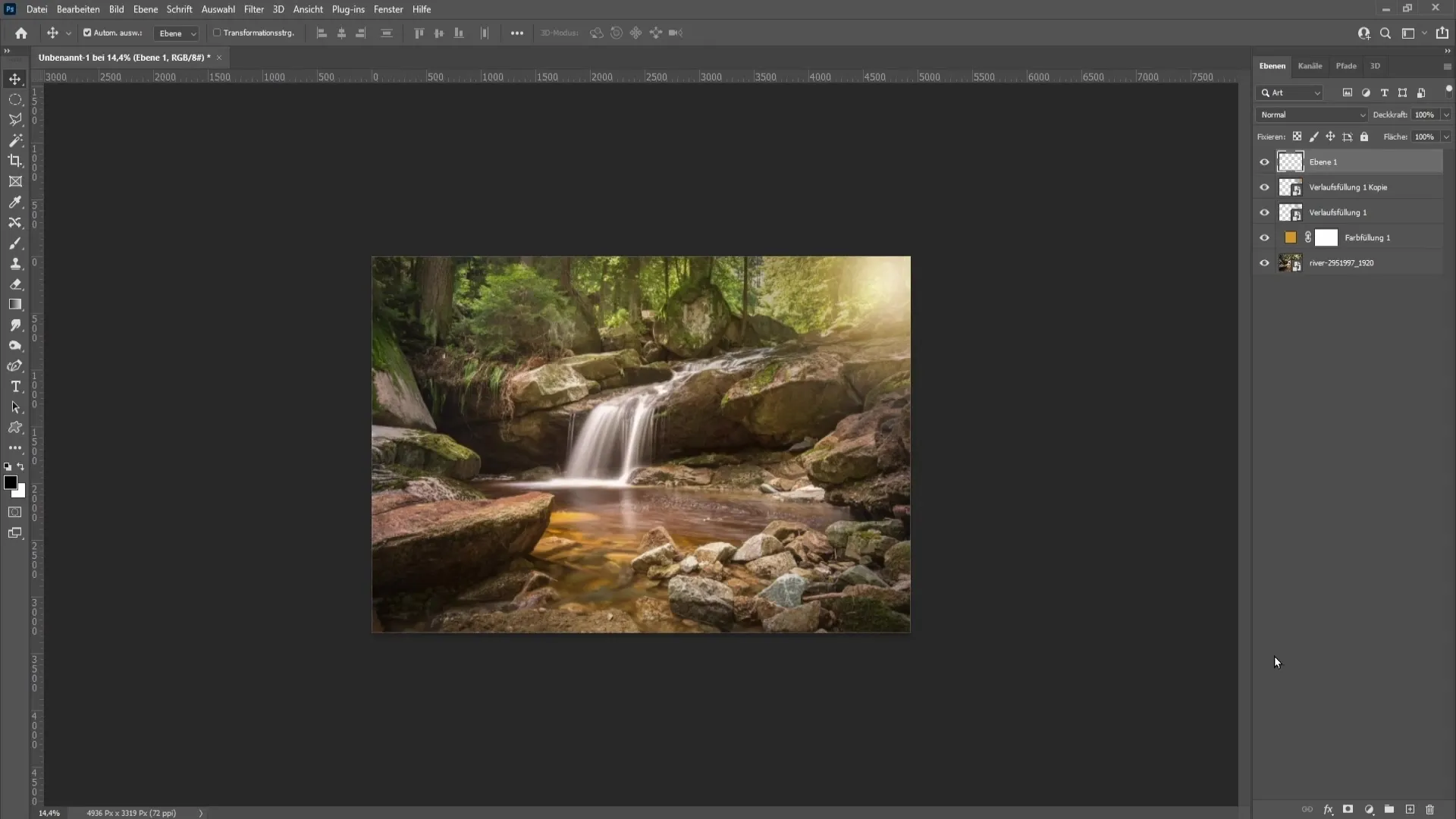Select river-2551997_1920 thumbnail

click(x=1289, y=262)
